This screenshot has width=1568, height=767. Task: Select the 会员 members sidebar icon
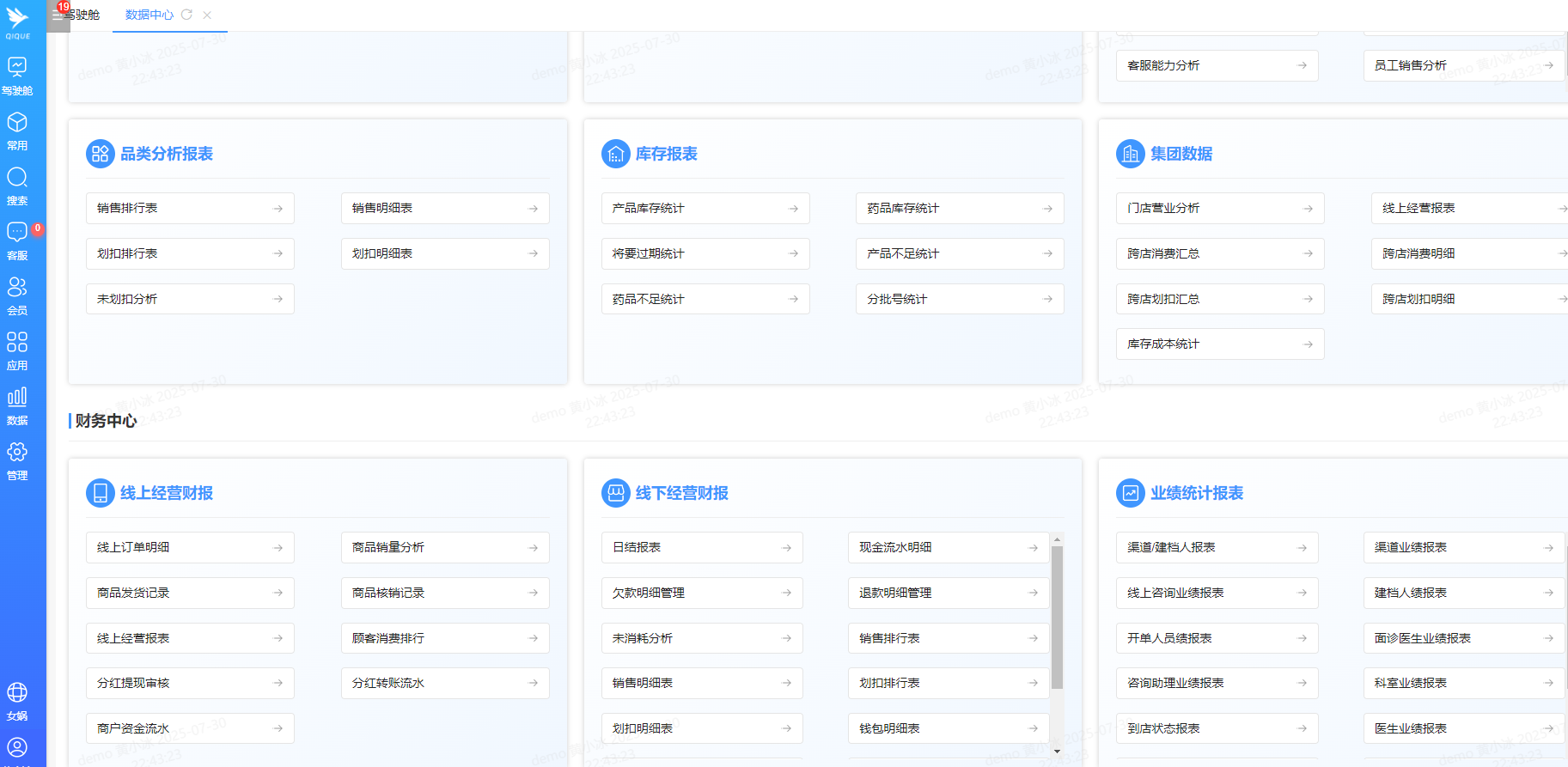click(x=17, y=288)
